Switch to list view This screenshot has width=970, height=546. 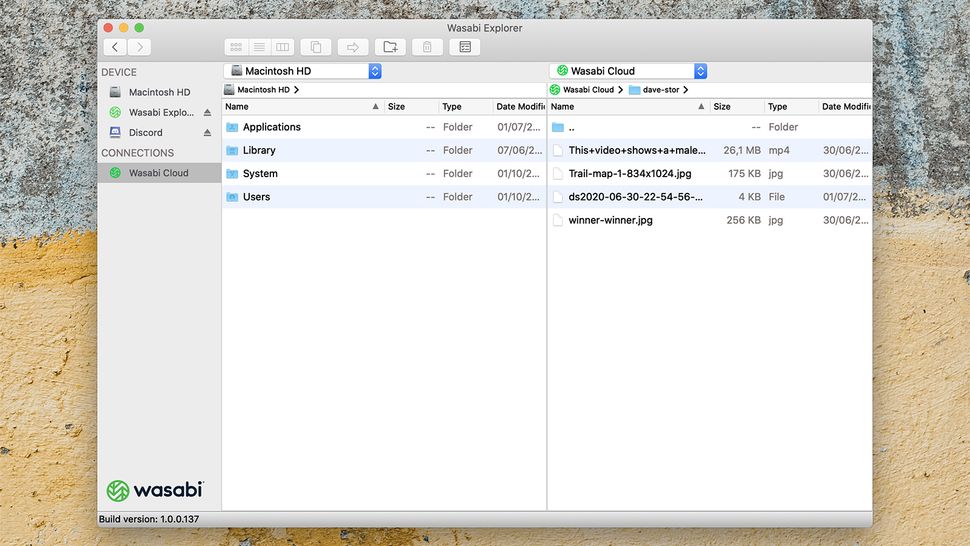259,47
